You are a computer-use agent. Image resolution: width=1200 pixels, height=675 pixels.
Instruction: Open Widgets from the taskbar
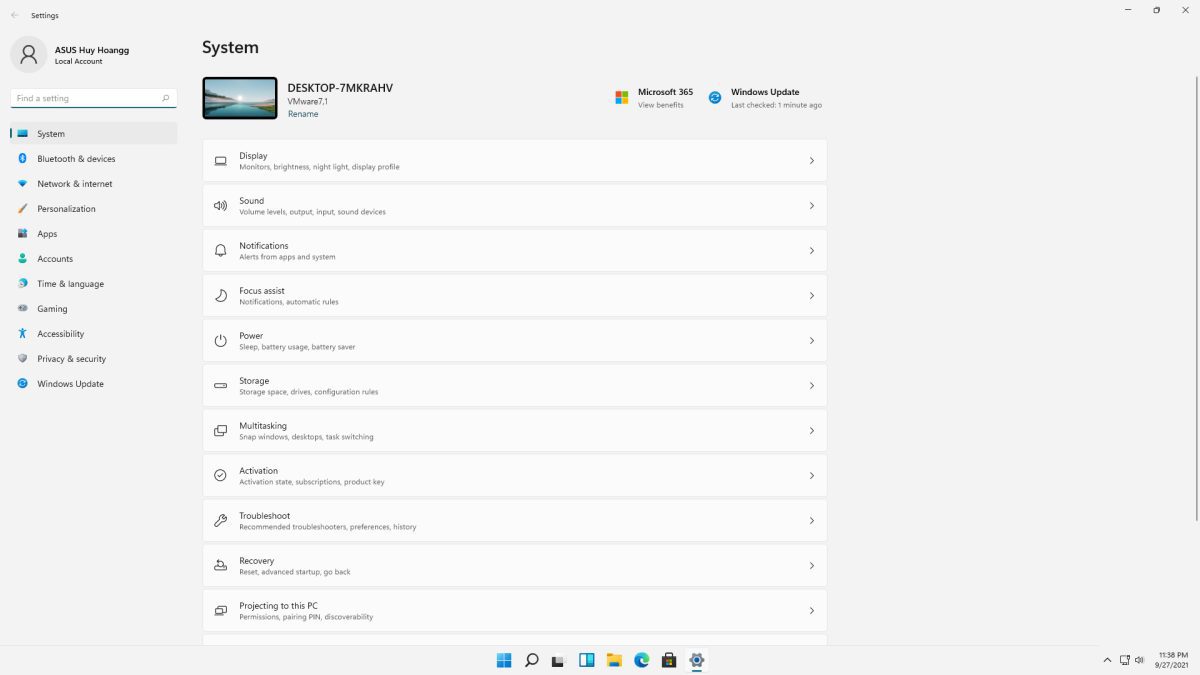(x=587, y=660)
